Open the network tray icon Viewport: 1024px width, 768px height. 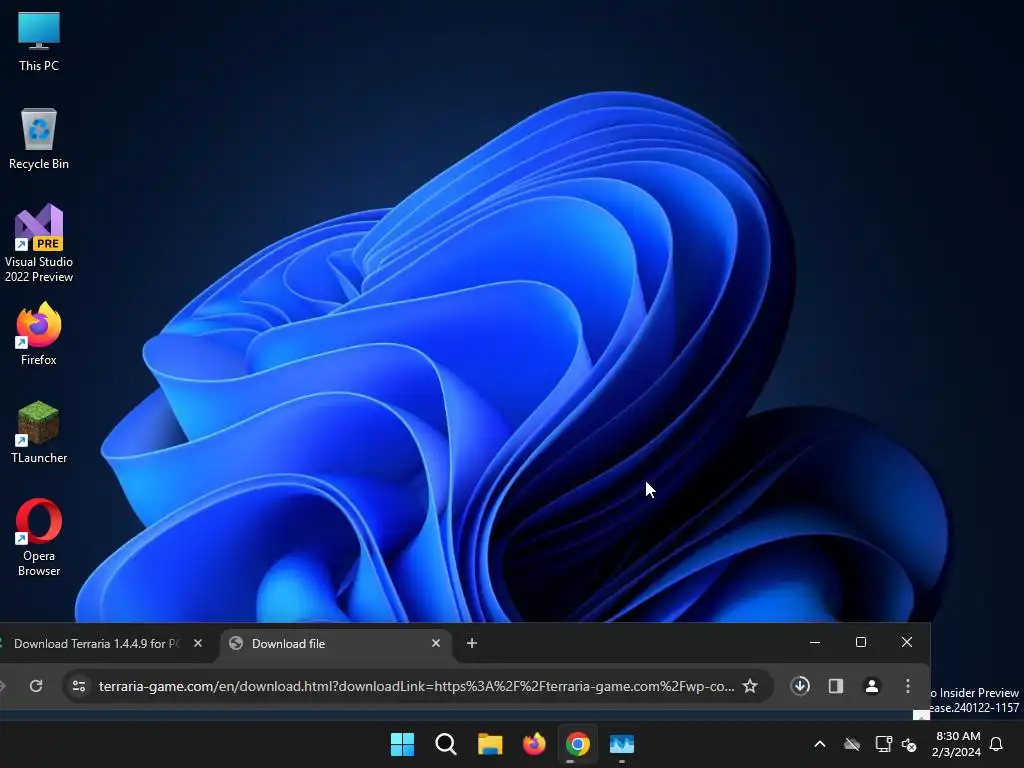tap(883, 744)
